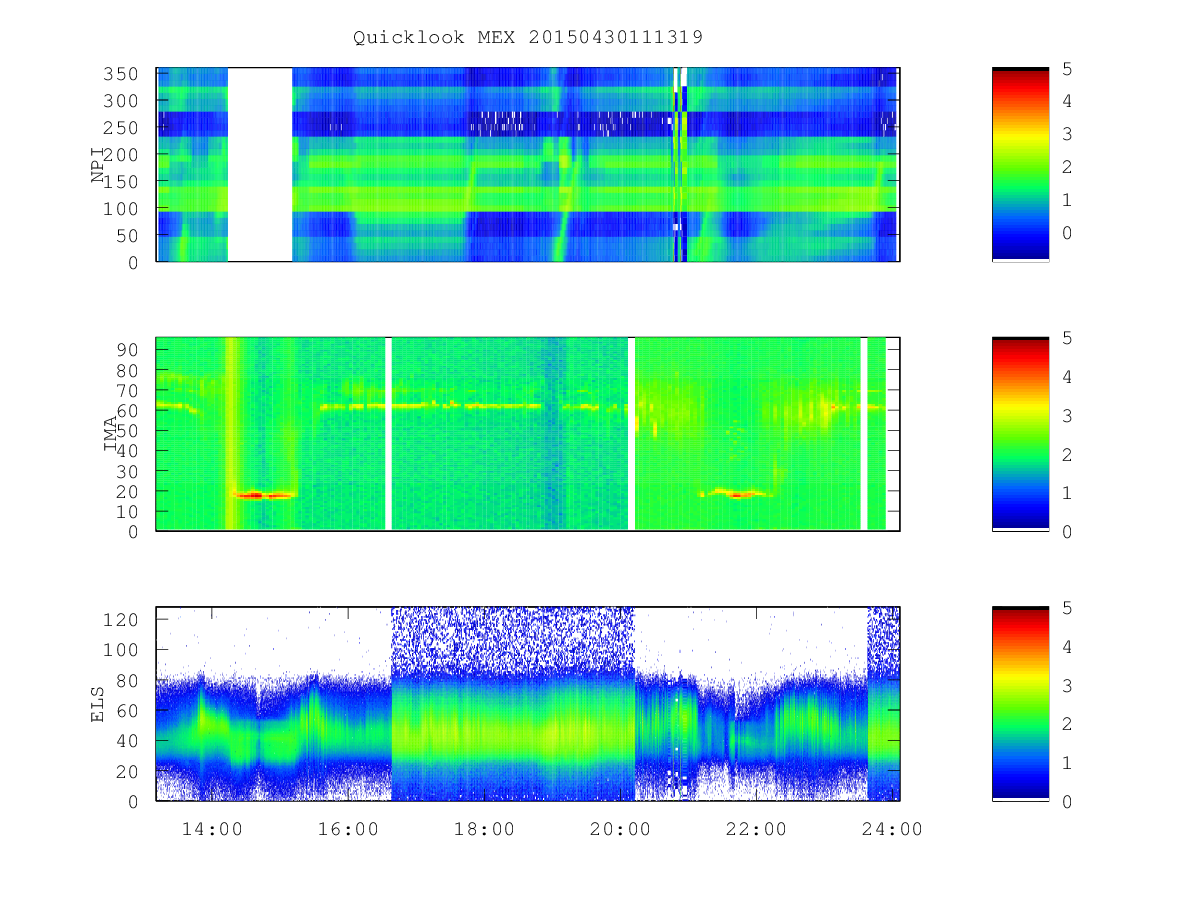Viewport: 1200px width, 900px height.
Task: Click the 100 tick on the ELS axis
Action: click(121, 649)
